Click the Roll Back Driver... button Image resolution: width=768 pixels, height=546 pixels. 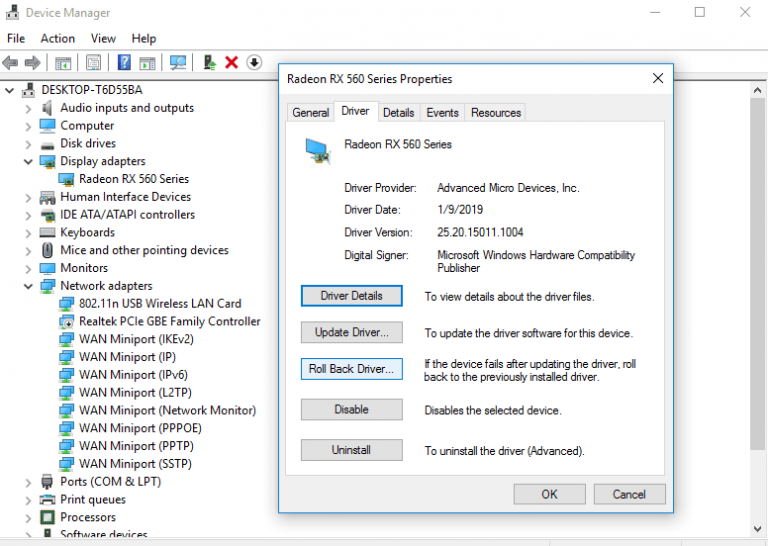point(352,369)
